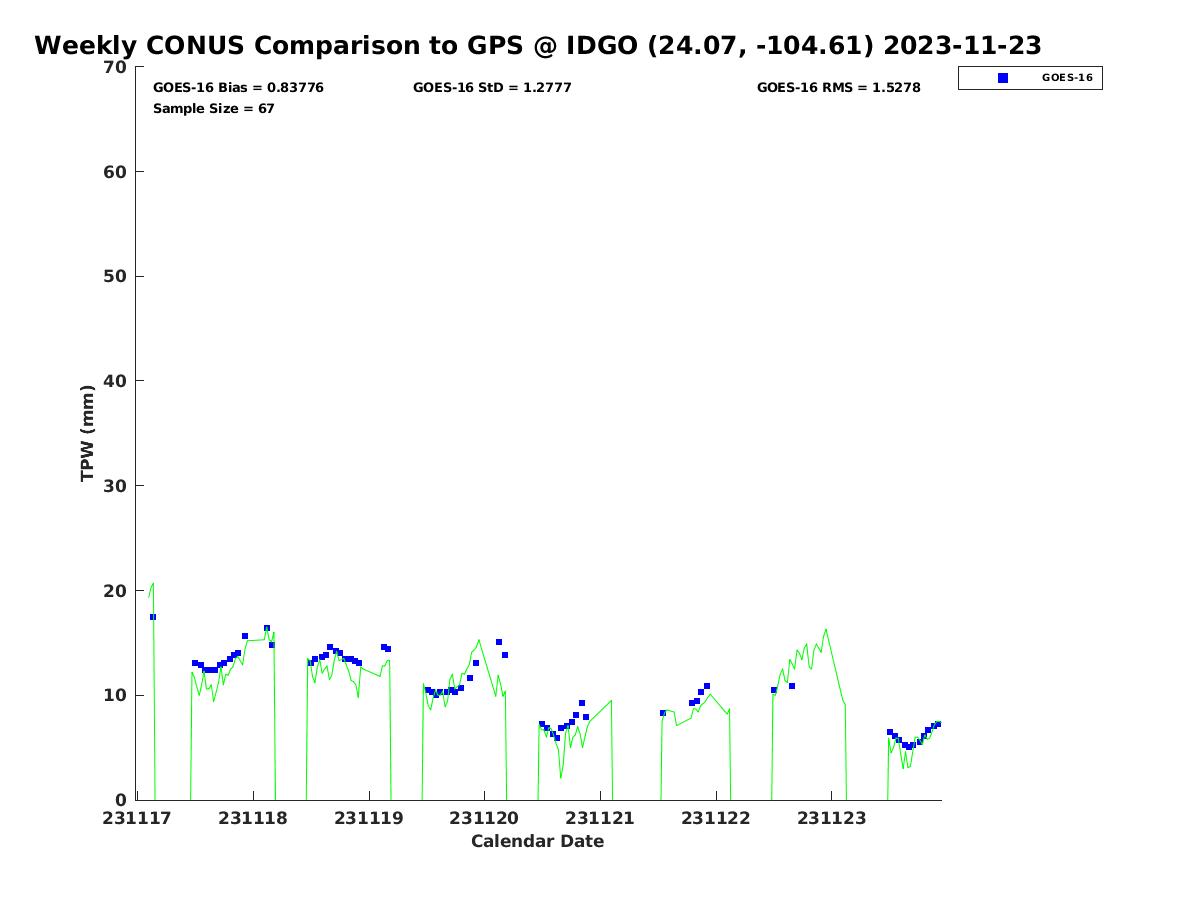This screenshot has width=1200, height=900.
Task: Click the GOES-16 StD = 1.2777 label
Action: 492,88
